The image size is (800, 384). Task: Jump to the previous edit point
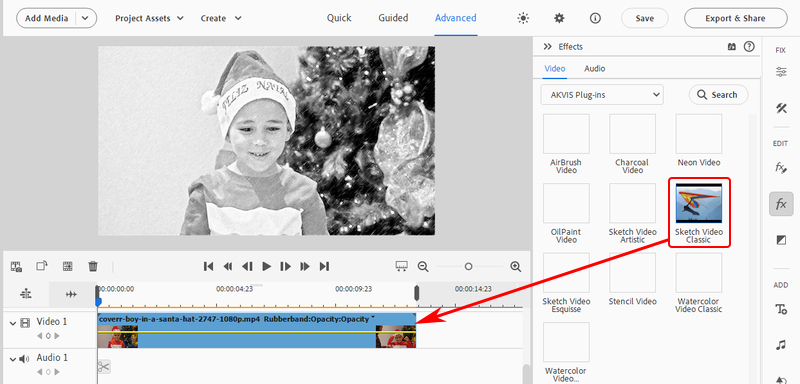click(x=208, y=266)
